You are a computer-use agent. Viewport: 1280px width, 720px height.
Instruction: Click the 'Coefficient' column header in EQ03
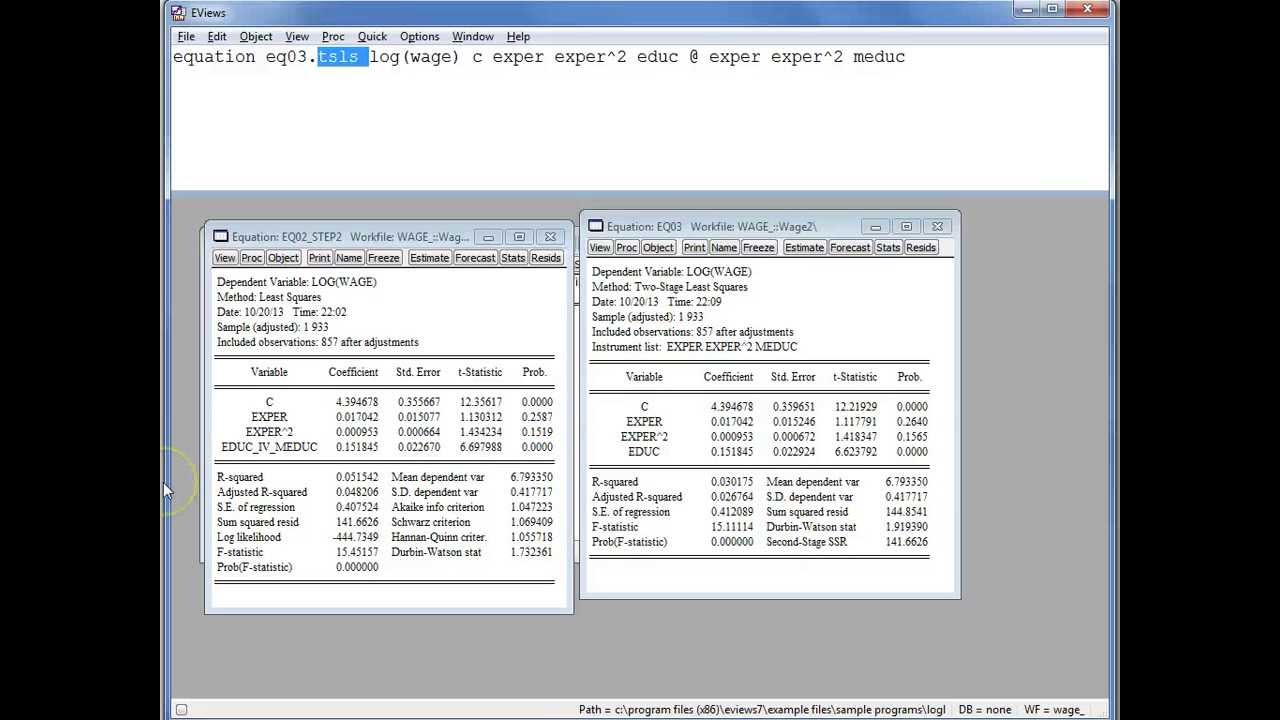click(x=729, y=377)
